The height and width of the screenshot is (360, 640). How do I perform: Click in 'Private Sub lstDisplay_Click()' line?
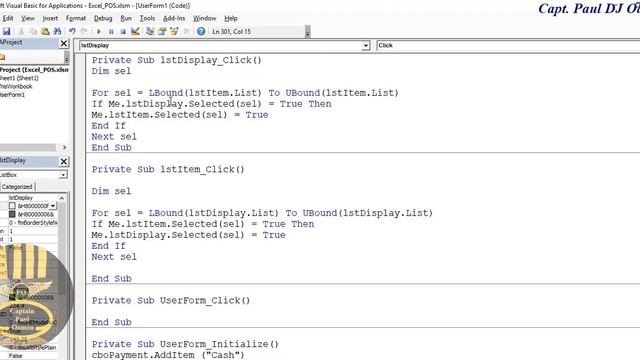coord(176,60)
